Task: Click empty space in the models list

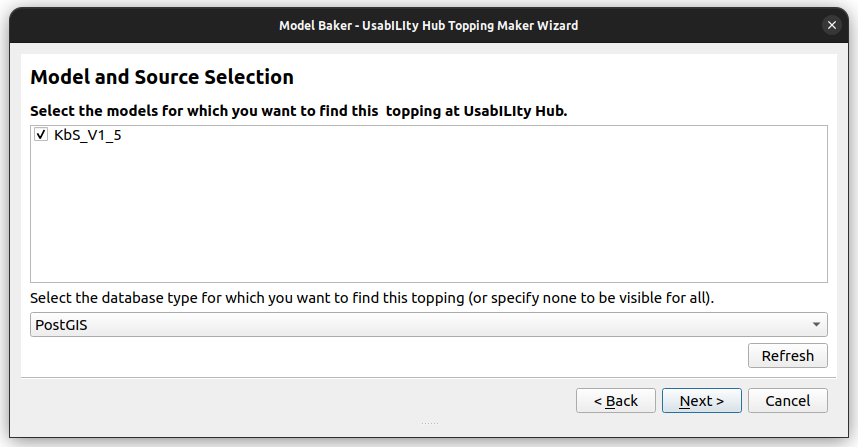Action: [428, 215]
